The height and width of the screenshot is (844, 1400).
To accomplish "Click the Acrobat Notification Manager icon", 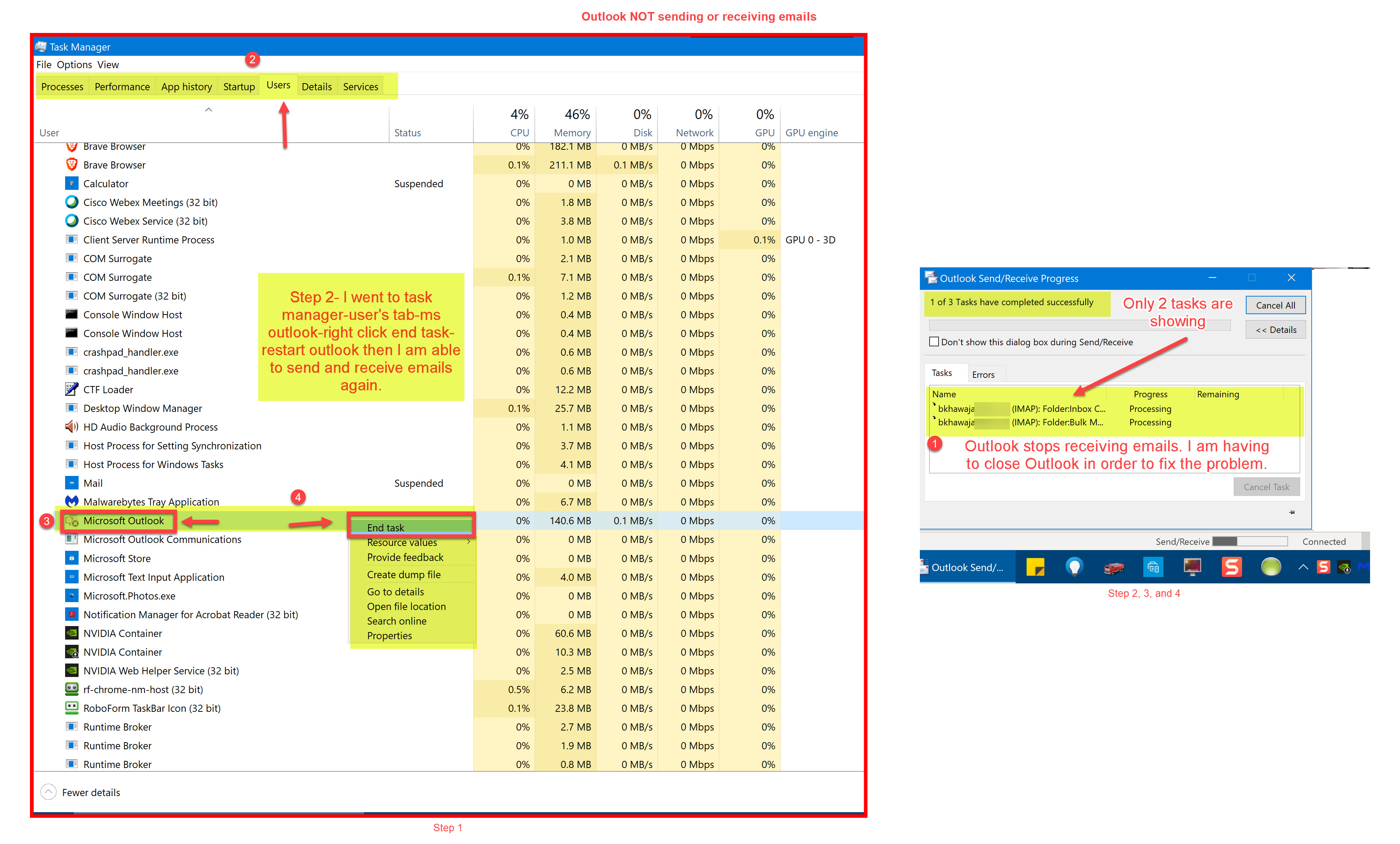I will click(x=71, y=614).
